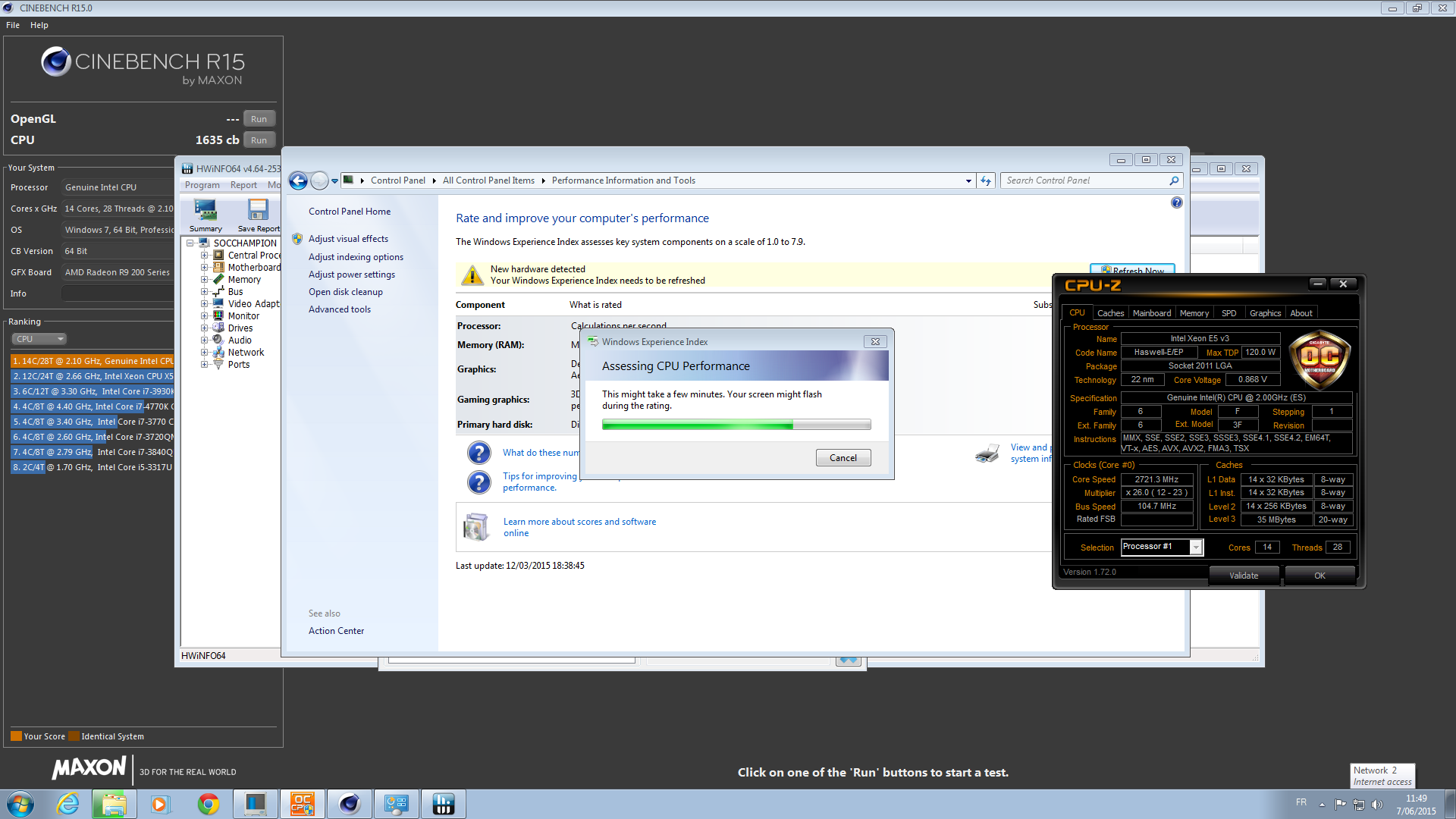
Task: Open Google Chrome from the taskbar
Action: (x=208, y=804)
